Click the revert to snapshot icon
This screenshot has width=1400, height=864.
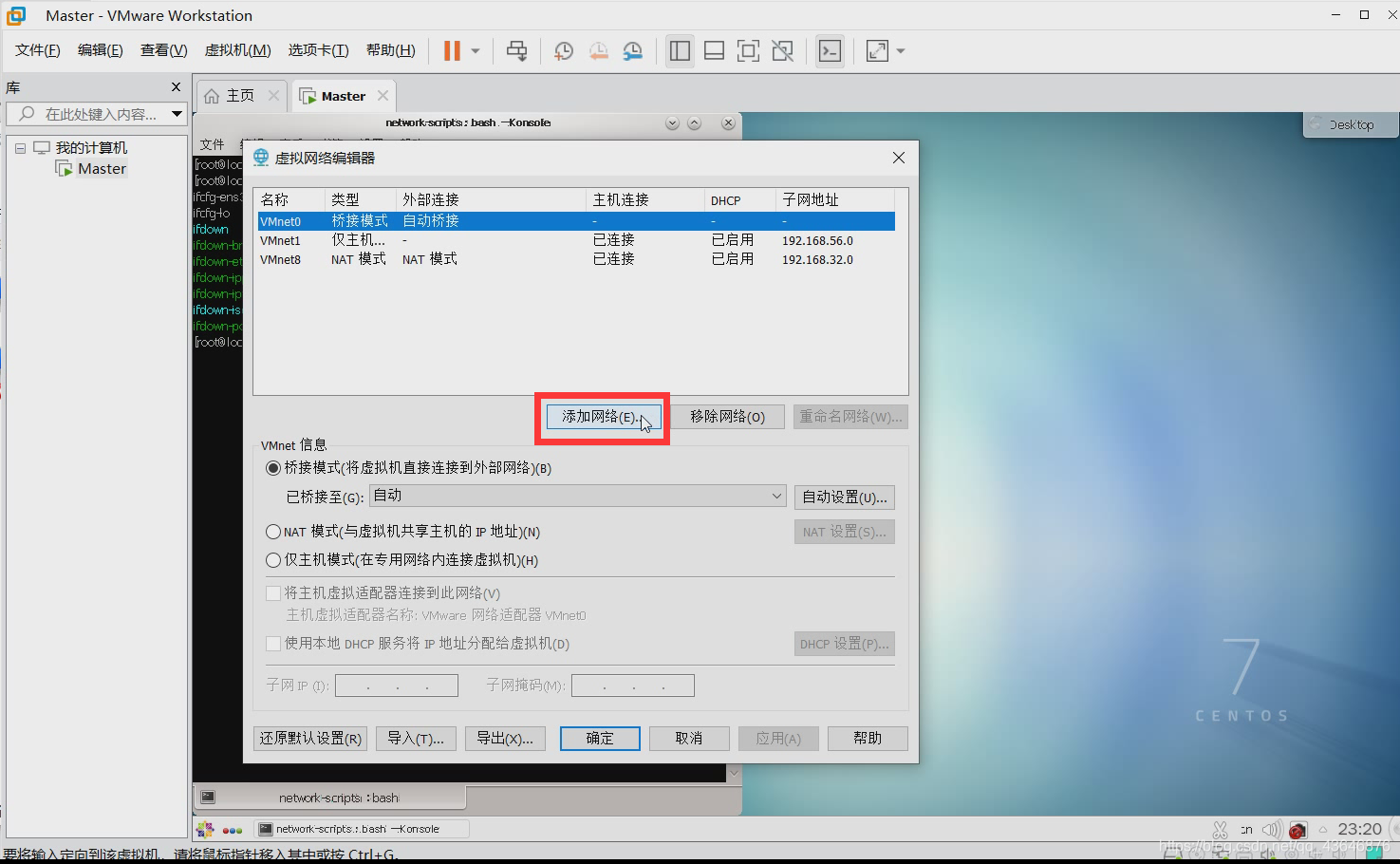coord(598,51)
